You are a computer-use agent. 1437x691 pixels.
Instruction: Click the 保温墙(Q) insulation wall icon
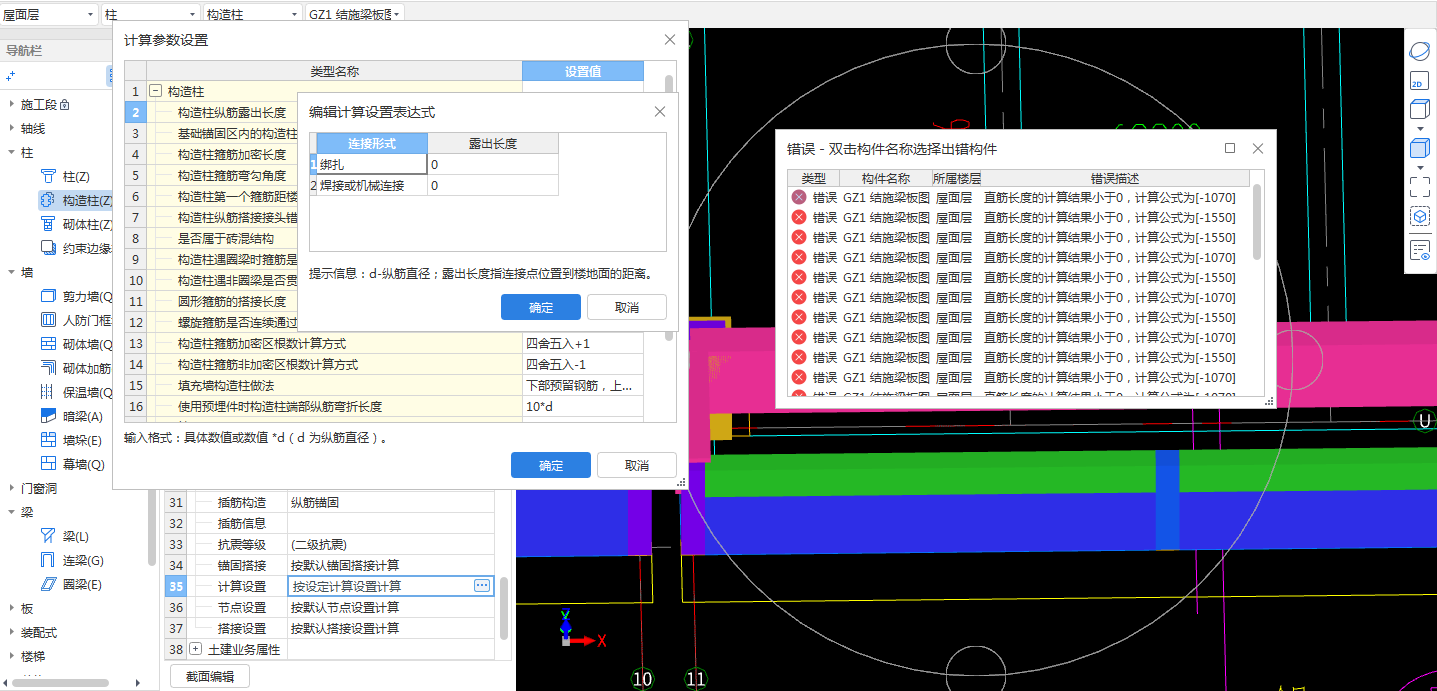click(48, 392)
